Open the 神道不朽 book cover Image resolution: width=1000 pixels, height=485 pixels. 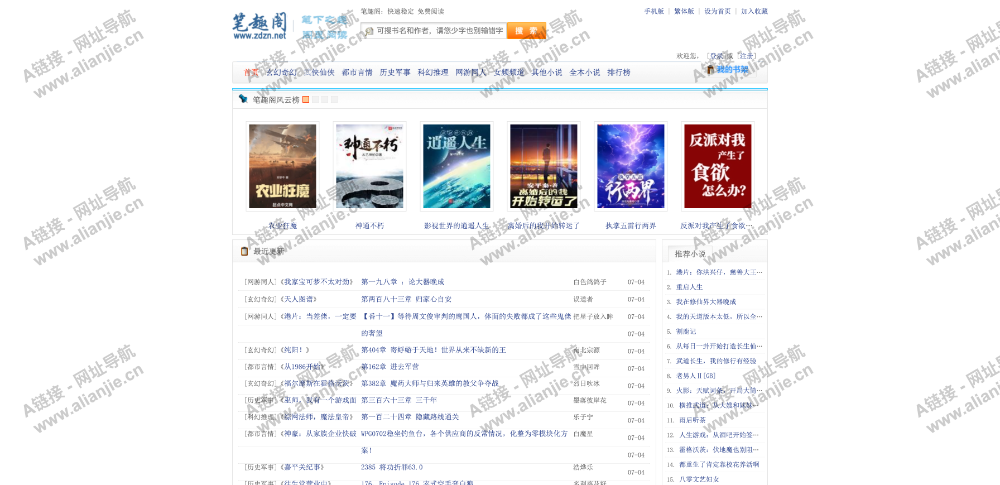pos(369,166)
